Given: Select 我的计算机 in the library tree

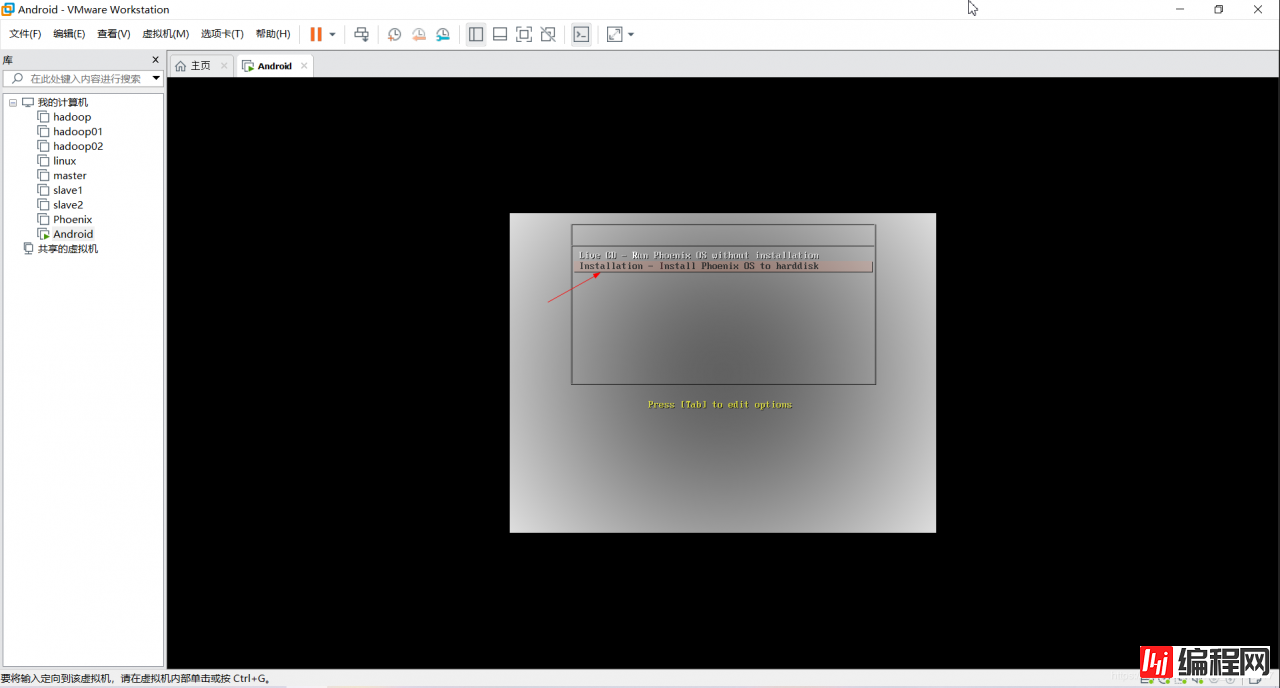Looking at the screenshot, I should [x=62, y=102].
